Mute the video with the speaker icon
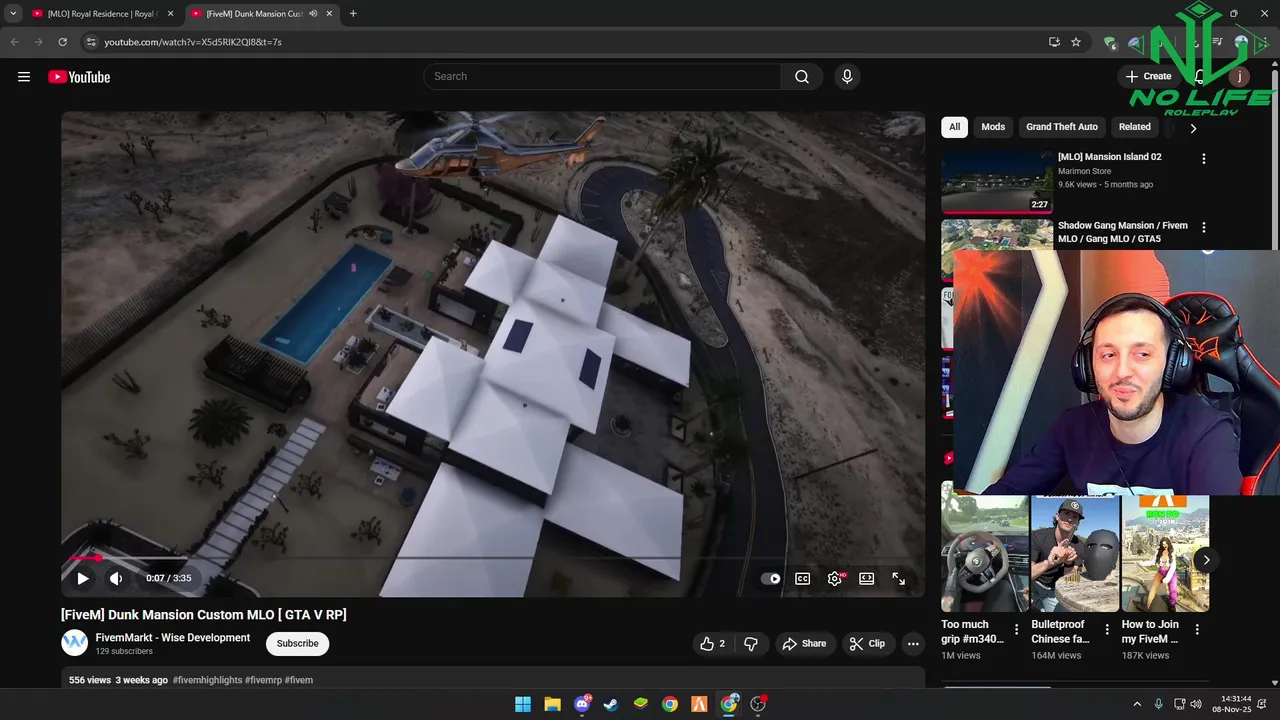 116,578
